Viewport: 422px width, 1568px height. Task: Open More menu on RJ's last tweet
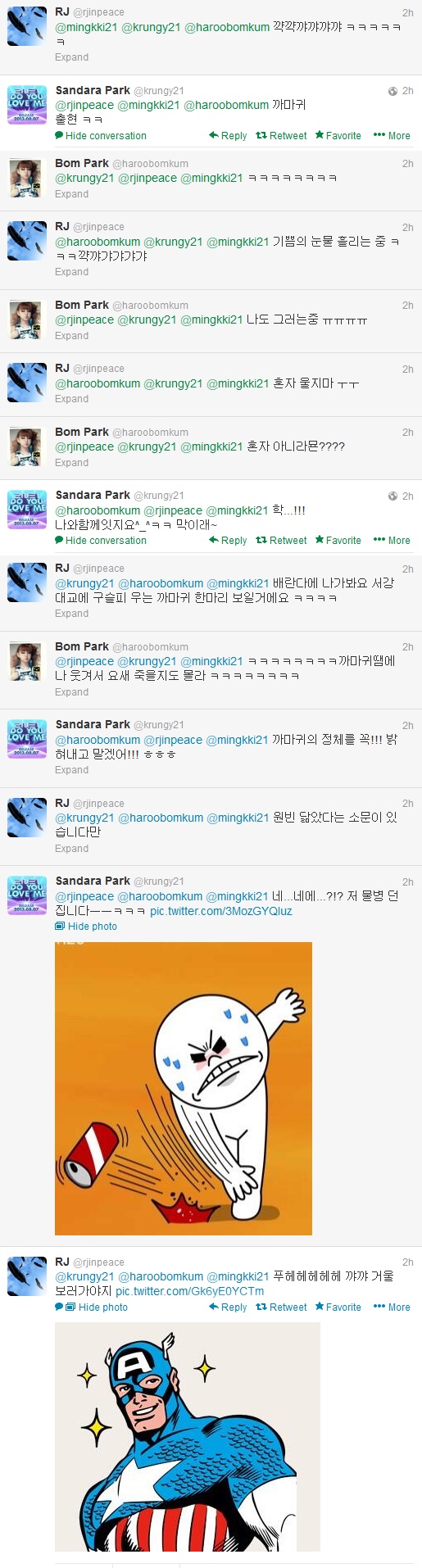[392, 1307]
